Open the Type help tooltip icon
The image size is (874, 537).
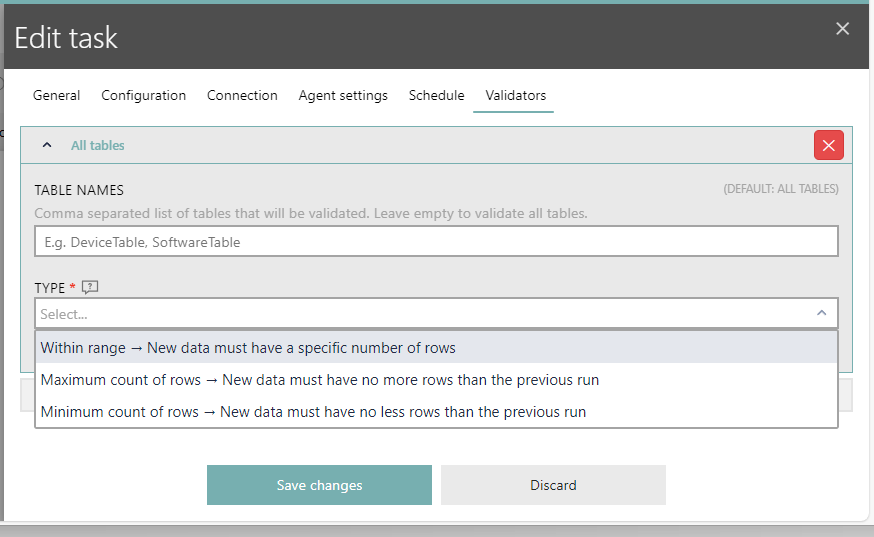click(90, 288)
